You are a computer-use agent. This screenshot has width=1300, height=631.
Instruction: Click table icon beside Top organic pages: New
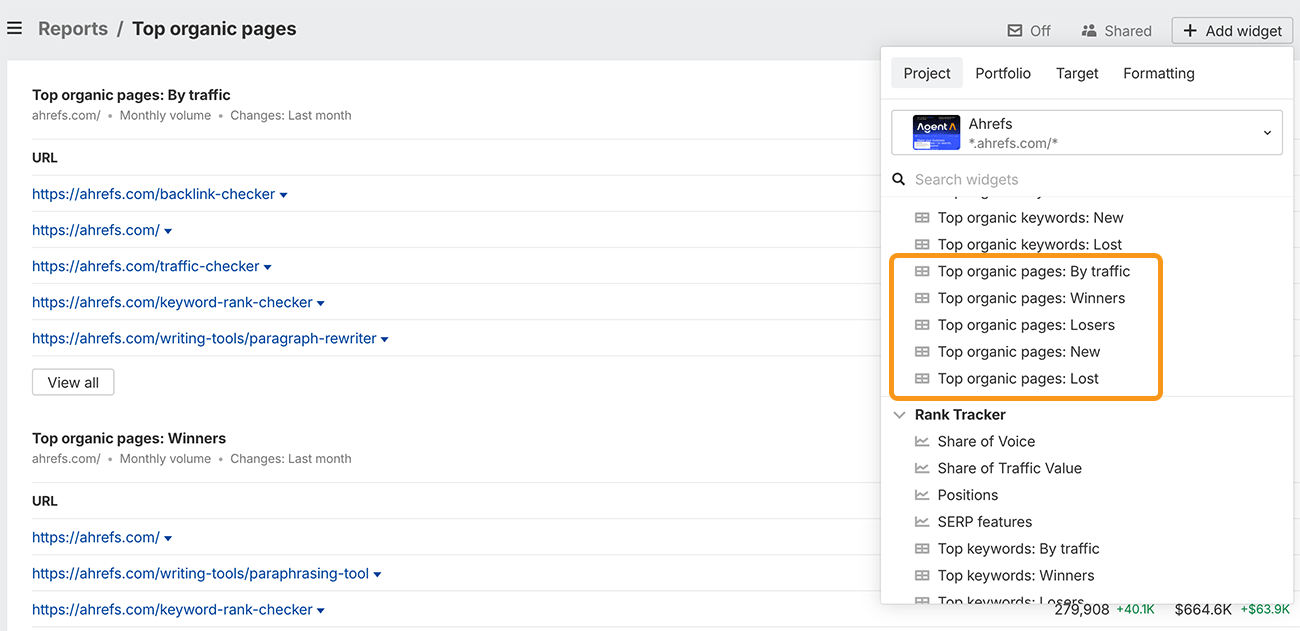922,352
